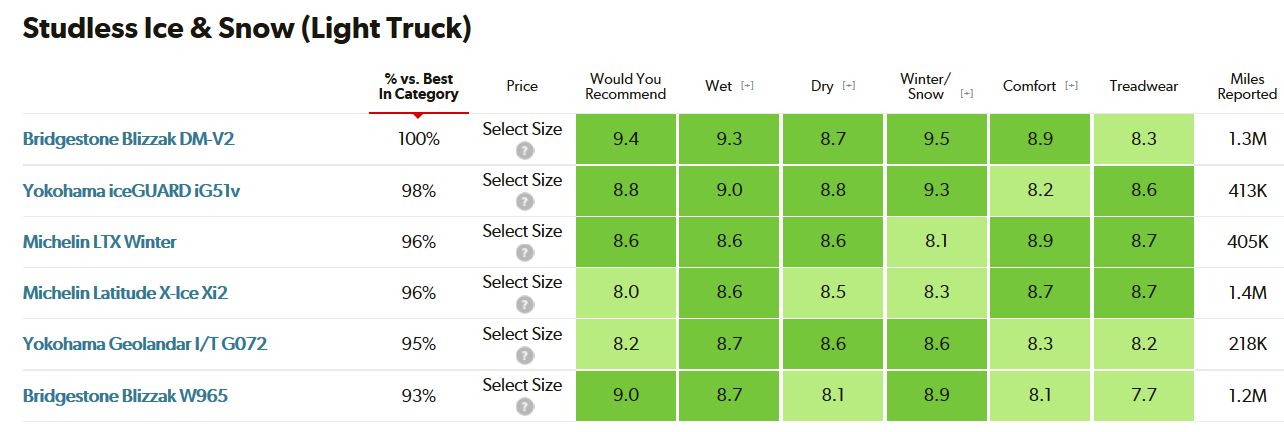Sort table by Miles Reported
The image size is (1284, 432).
click(x=1247, y=86)
